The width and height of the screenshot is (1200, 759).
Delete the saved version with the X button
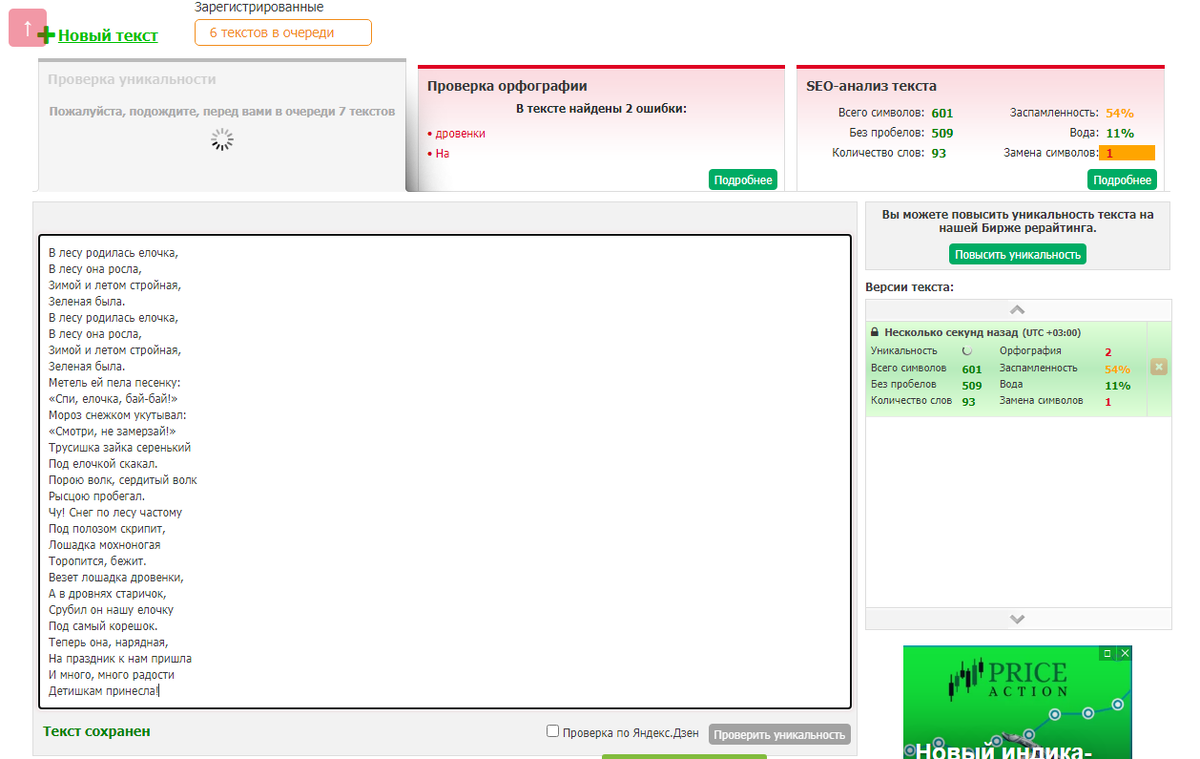tap(1159, 367)
